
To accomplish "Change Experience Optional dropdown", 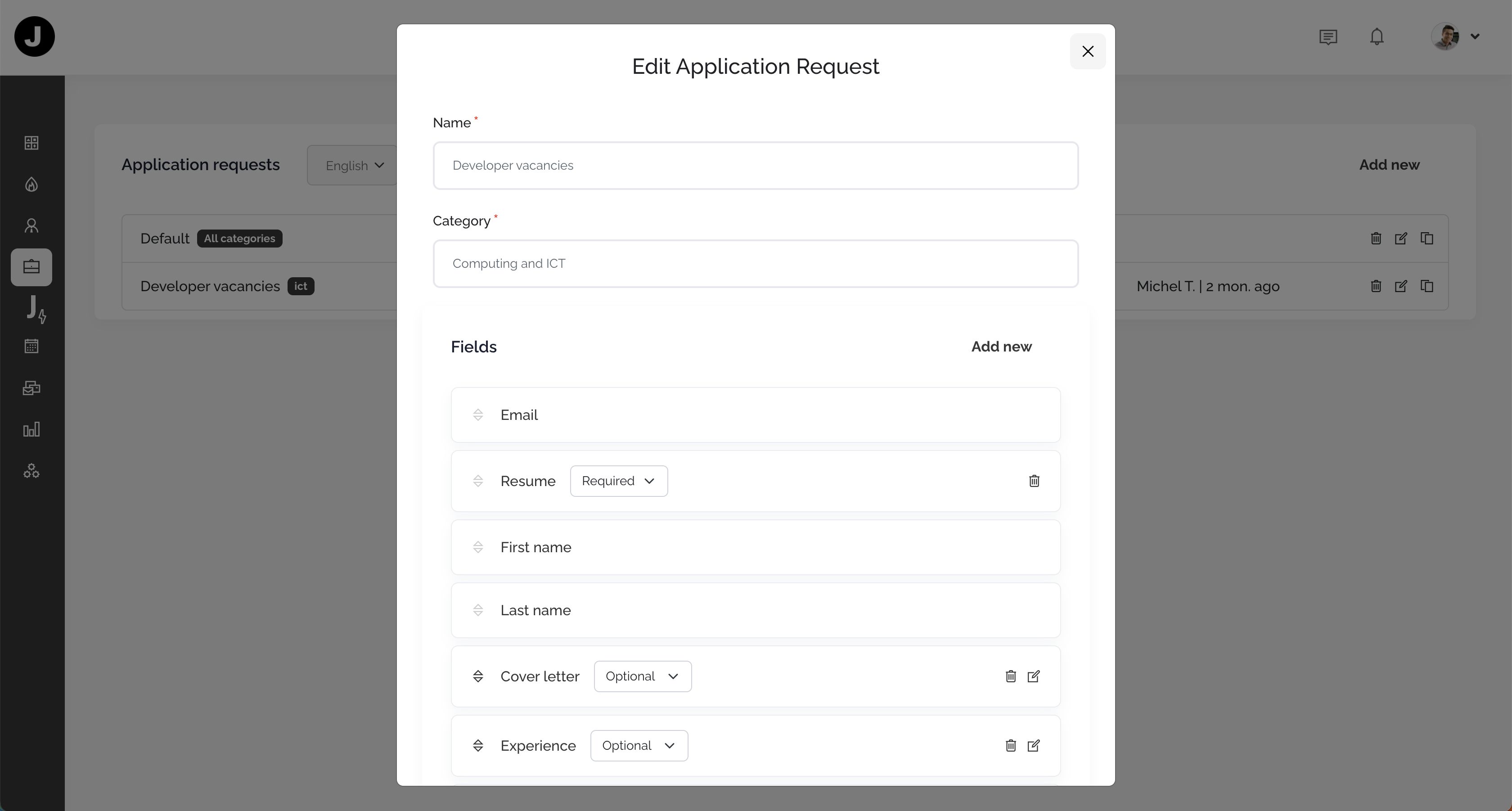I will (x=639, y=746).
